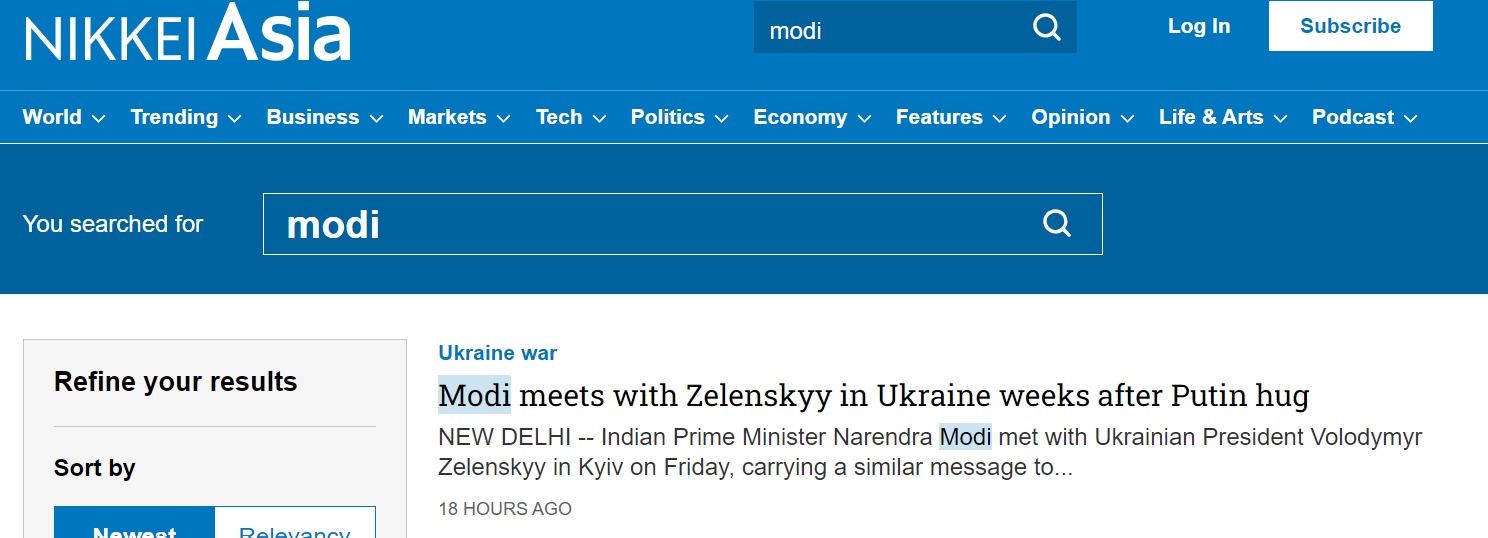Expand the World menu chevron
This screenshot has width=1488, height=538.
tap(98, 119)
